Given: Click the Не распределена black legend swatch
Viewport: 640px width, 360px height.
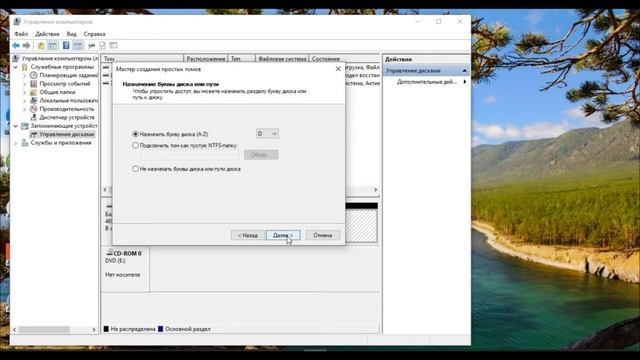Looking at the screenshot, I should [106, 329].
